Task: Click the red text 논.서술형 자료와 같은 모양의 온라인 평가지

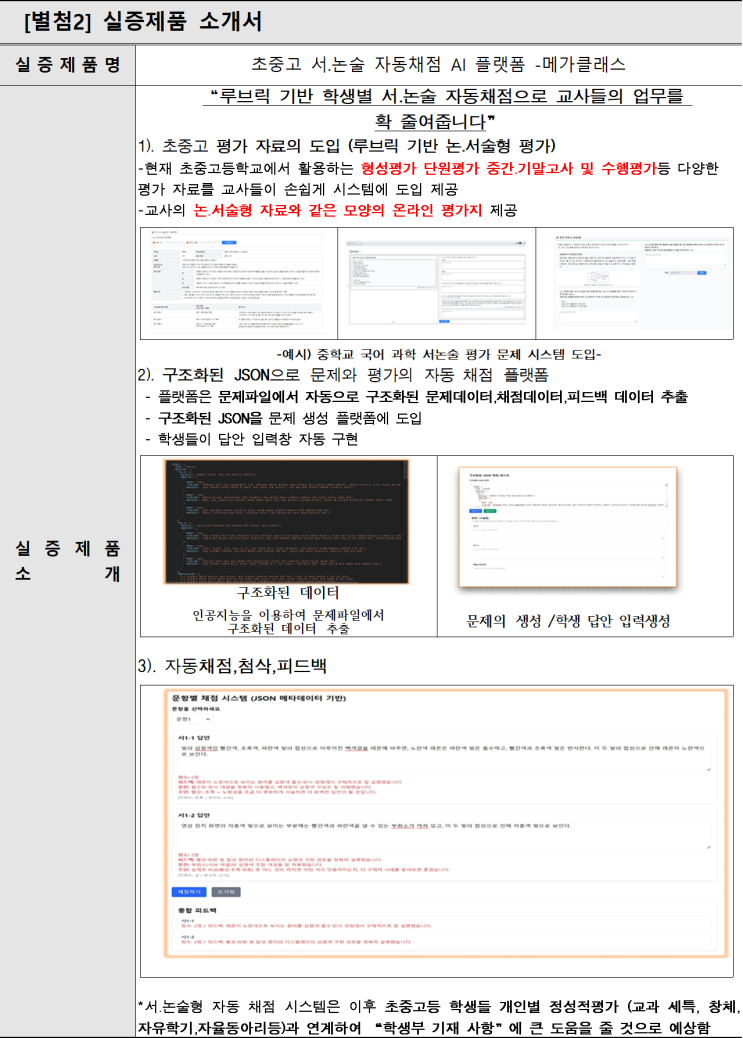Action: (x=338, y=211)
